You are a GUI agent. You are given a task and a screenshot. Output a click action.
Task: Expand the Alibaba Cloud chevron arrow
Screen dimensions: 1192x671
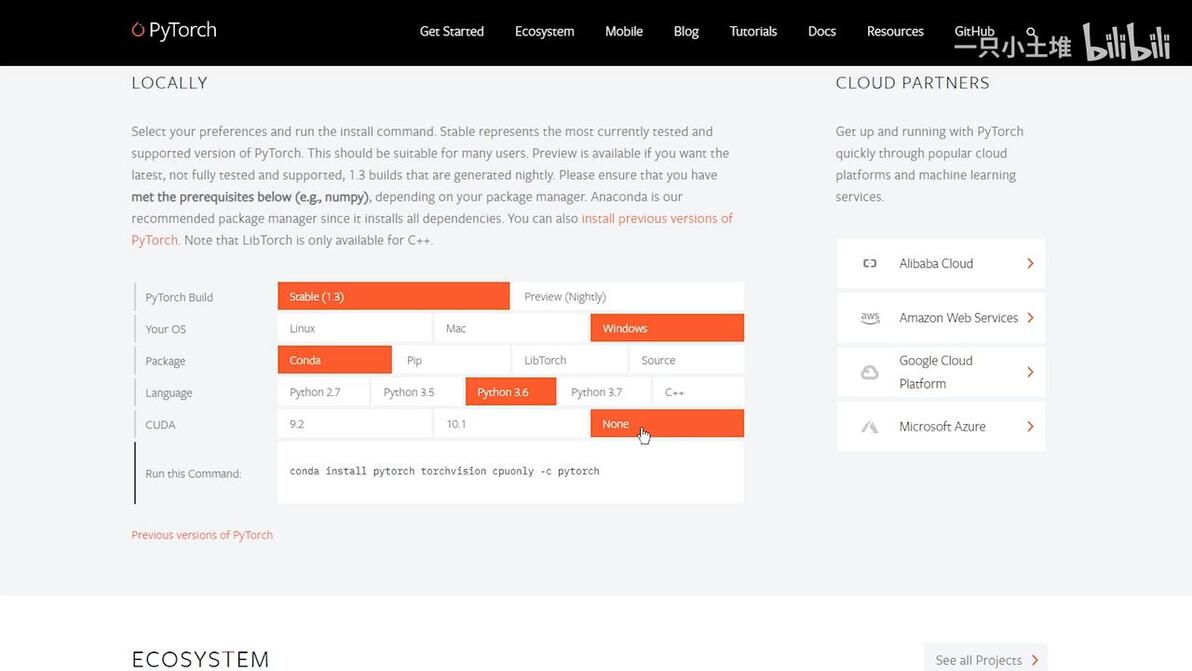pyautogui.click(x=1030, y=264)
